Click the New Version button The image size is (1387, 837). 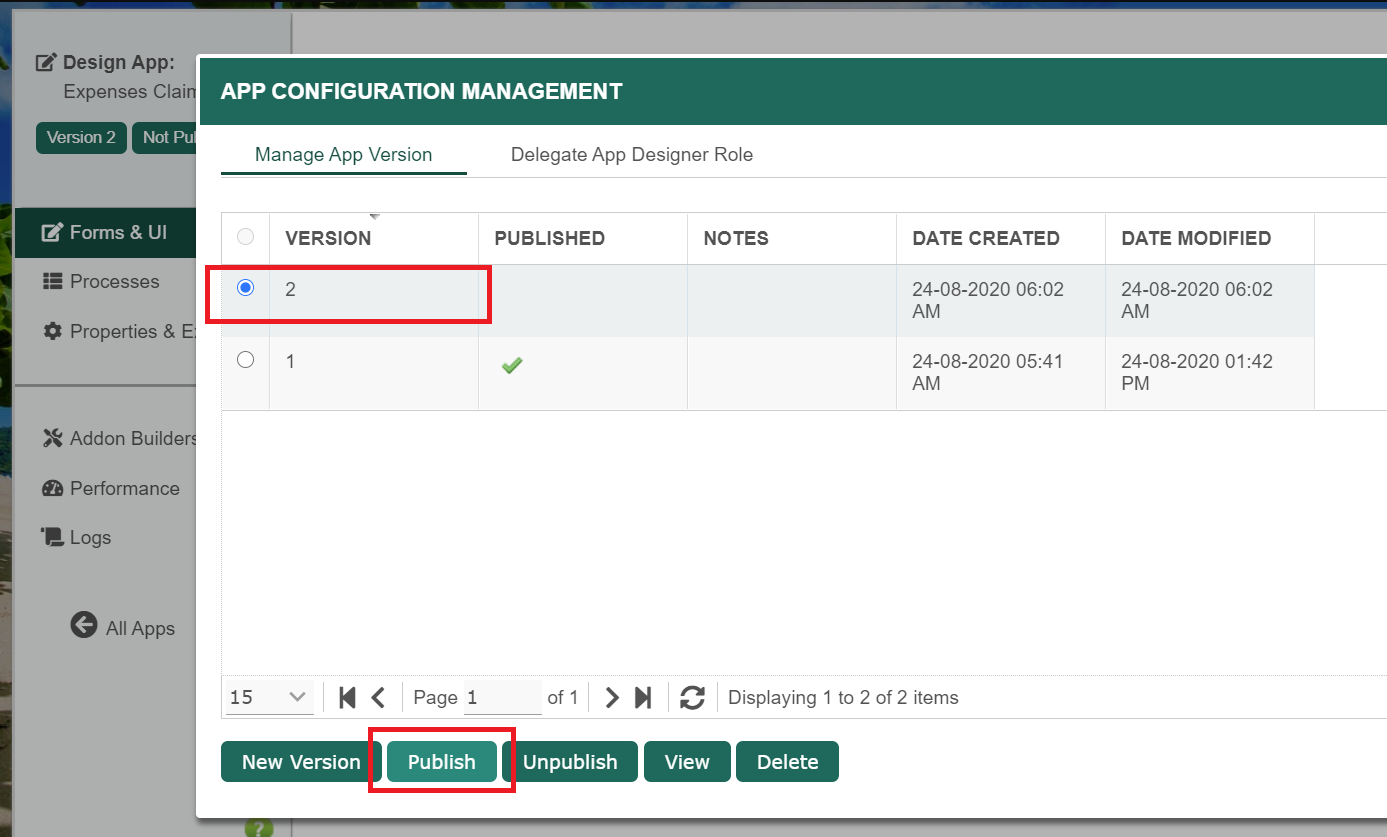click(x=301, y=762)
